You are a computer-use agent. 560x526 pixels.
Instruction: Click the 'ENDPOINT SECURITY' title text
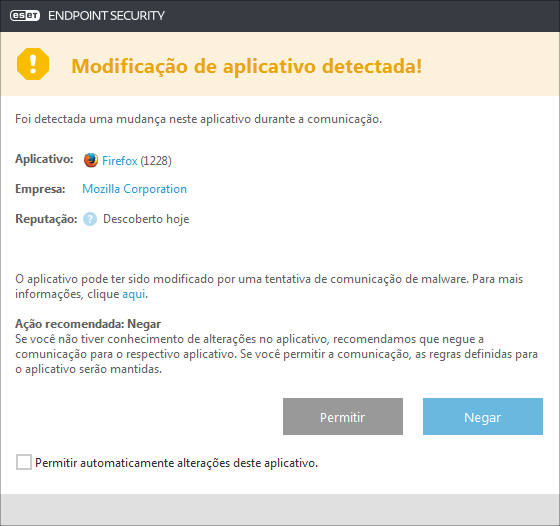106,16
